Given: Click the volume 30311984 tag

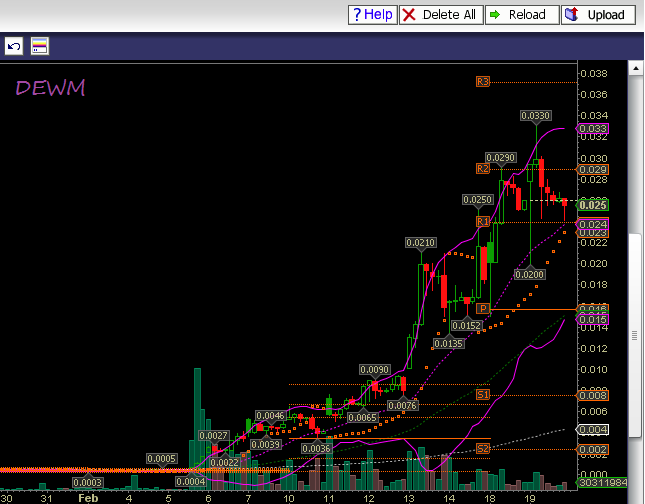Looking at the screenshot, I should (602, 482).
